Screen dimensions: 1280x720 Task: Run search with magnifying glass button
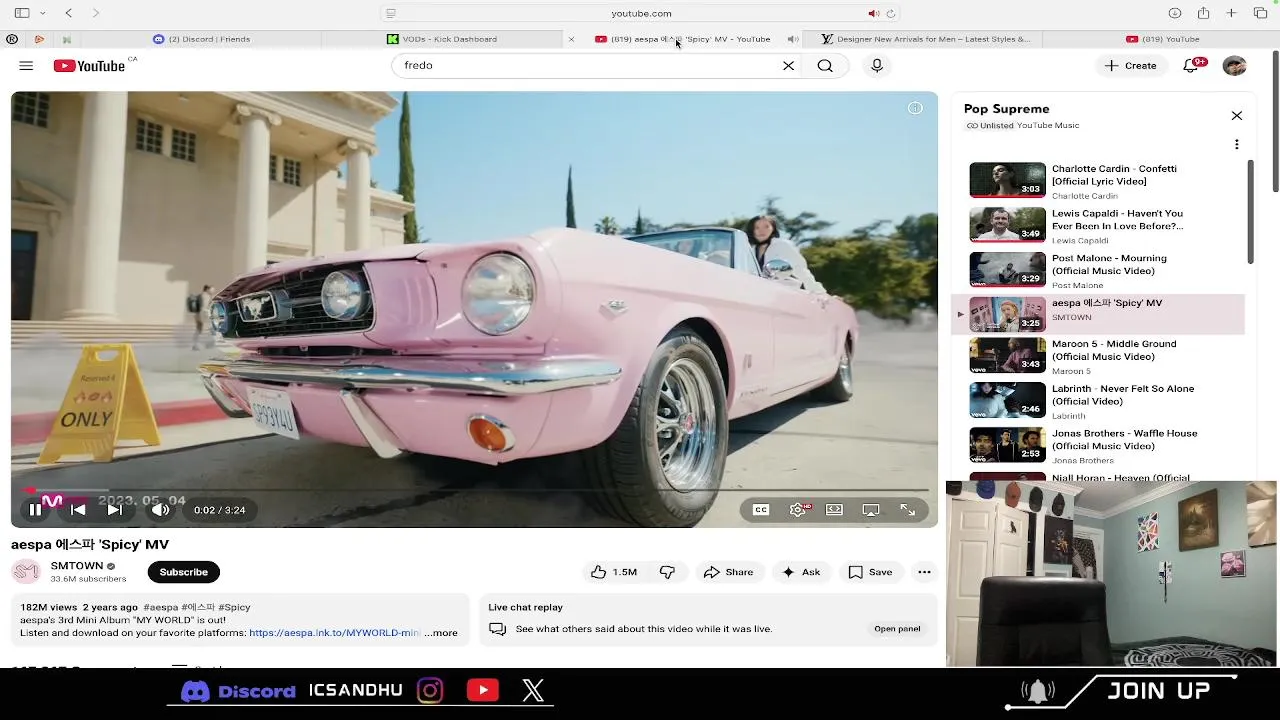point(825,65)
